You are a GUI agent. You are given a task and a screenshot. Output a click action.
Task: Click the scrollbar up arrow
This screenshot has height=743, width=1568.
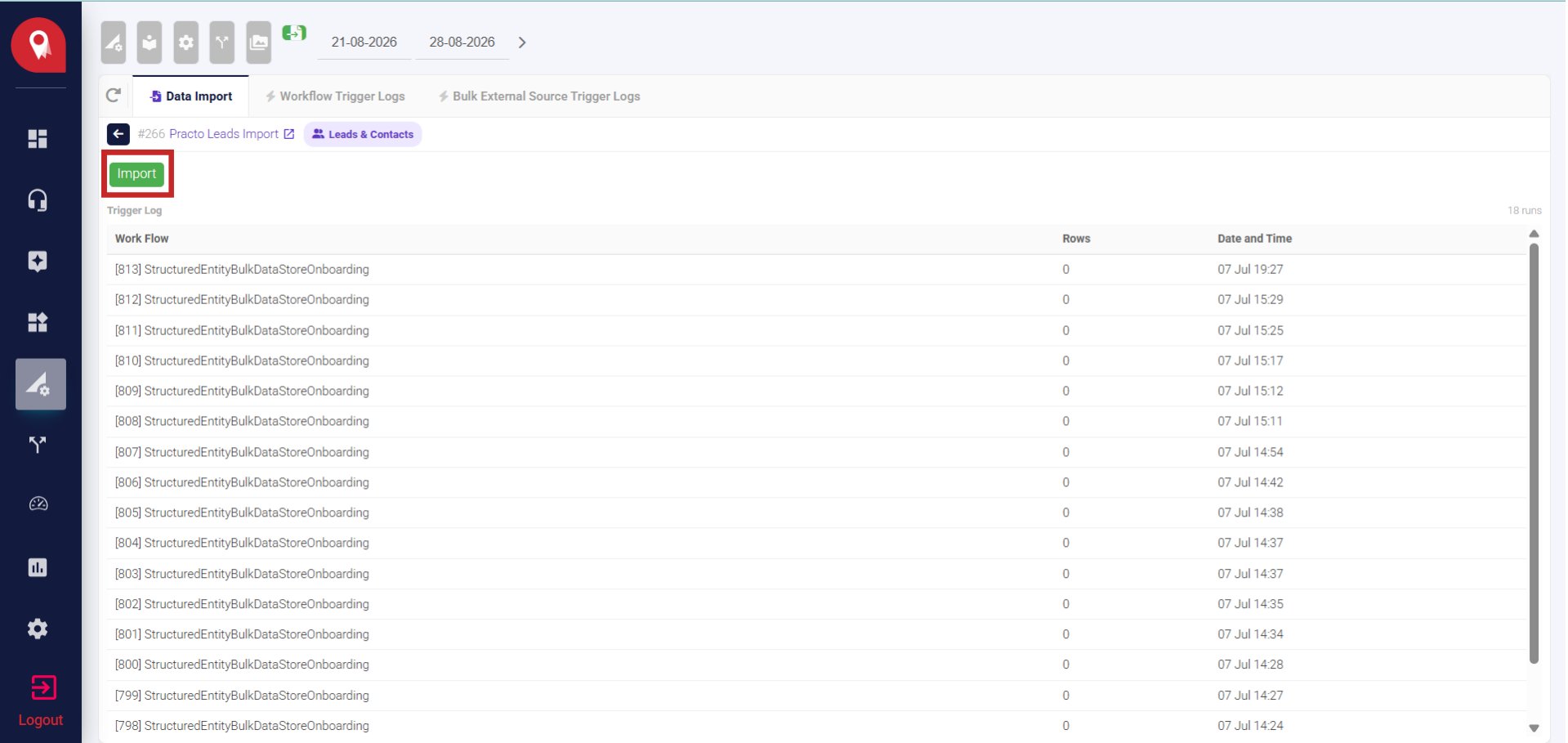(1534, 235)
